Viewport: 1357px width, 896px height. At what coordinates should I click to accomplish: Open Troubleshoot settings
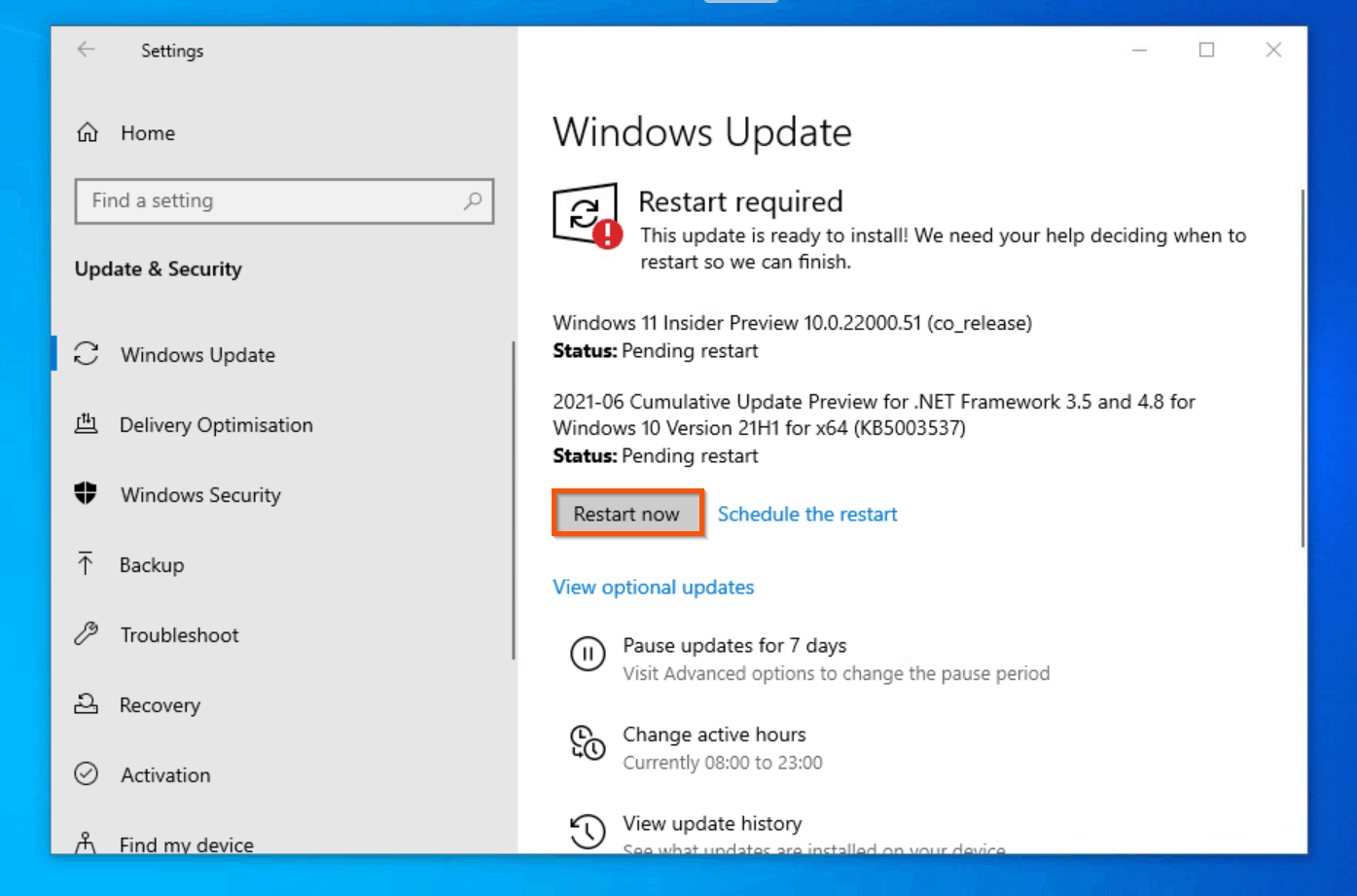[x=180, y=635]
